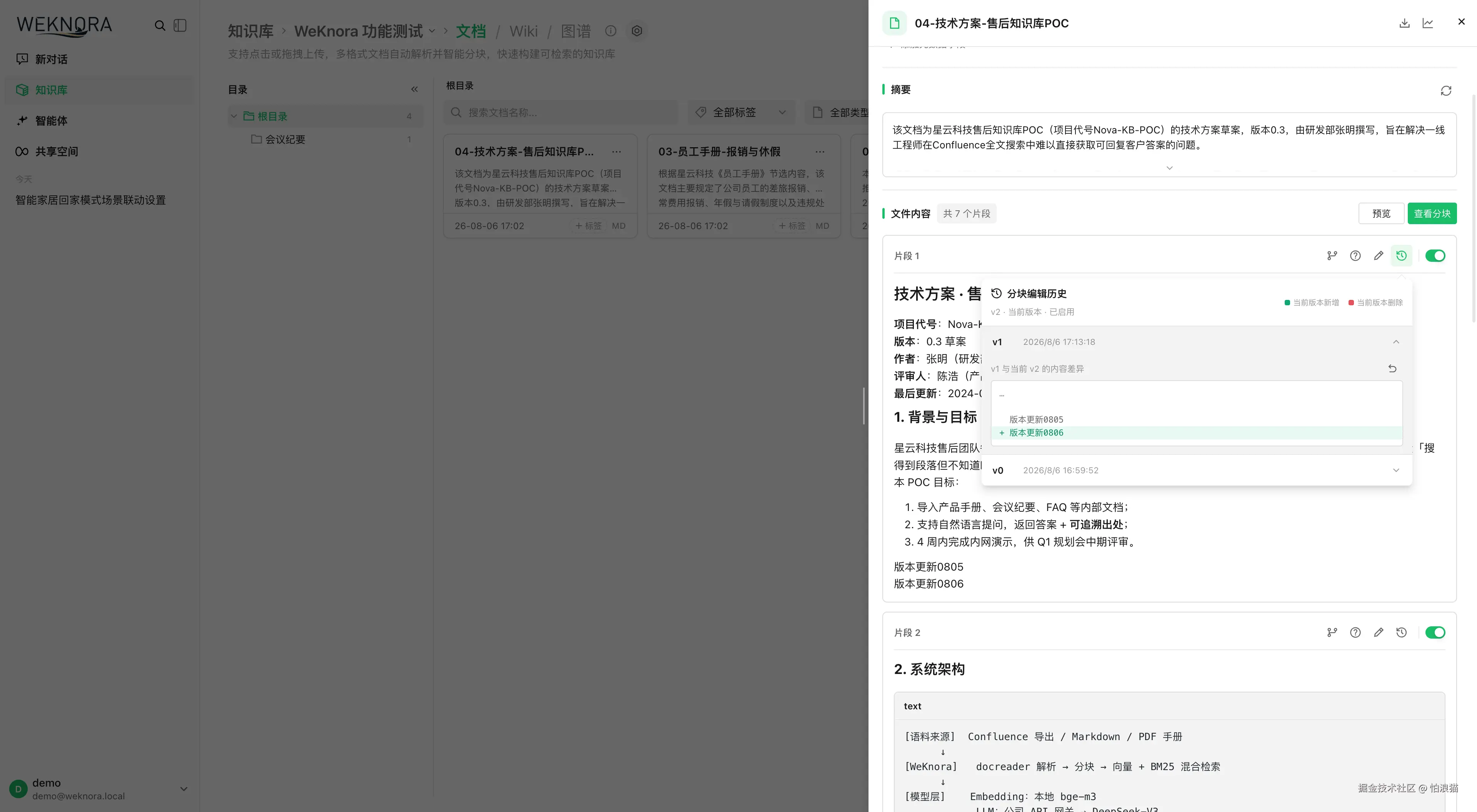Open the 智能家居回家模式场景联动设置 conversation
1477x812 pixels.
[91, 200]
